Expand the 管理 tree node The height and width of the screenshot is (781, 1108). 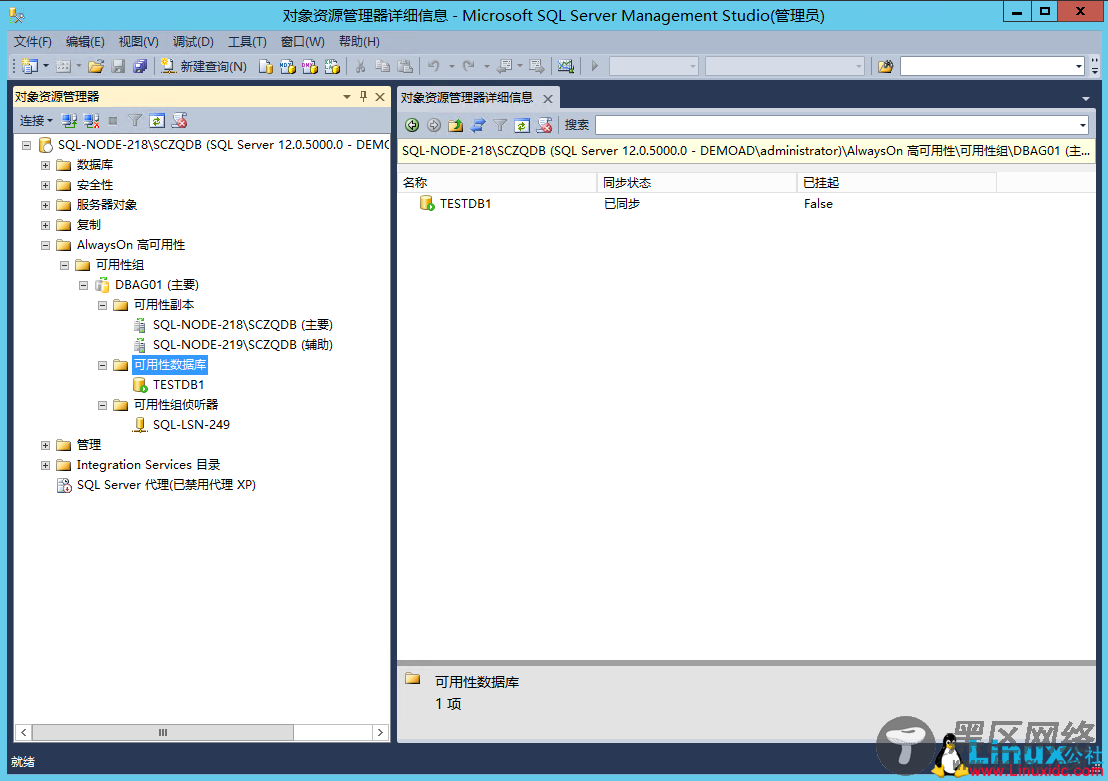[45, 445]
